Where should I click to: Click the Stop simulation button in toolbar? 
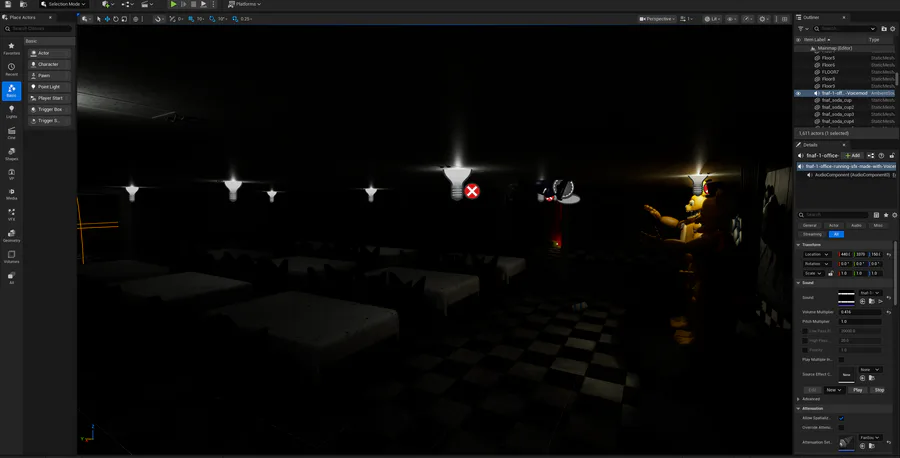tap(193, 4)
